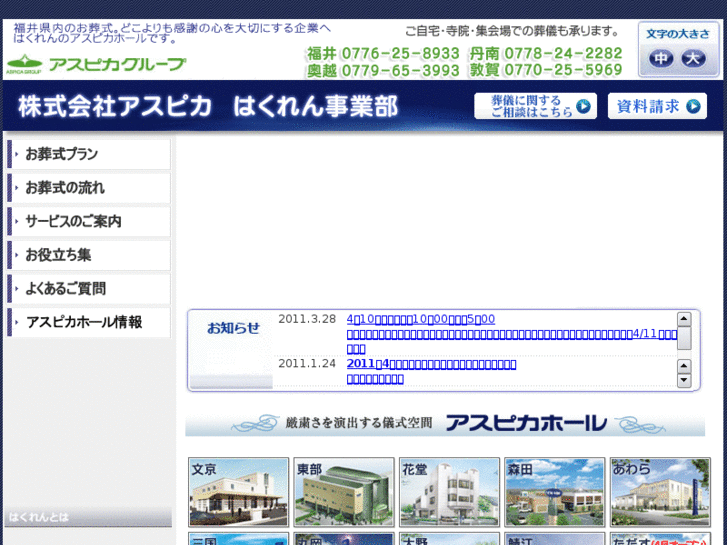The width and height of the screenshot is (727, 545).
Task: Open the 文京 hall thumbnail
Action: click(x=238, y=492)
